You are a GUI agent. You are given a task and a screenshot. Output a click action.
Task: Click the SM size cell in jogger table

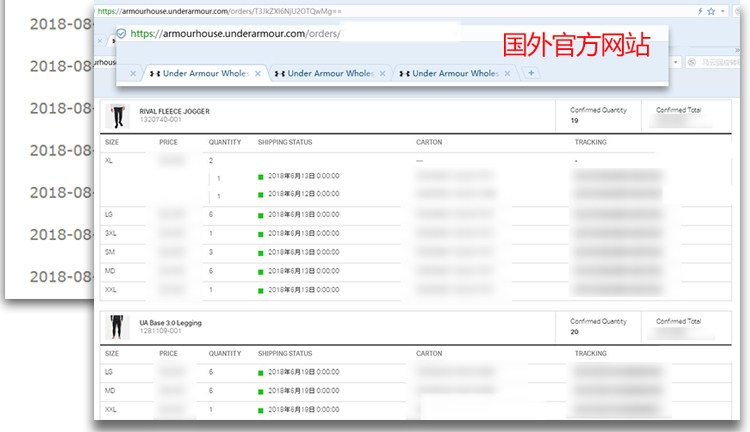click(x=110, y=252)
